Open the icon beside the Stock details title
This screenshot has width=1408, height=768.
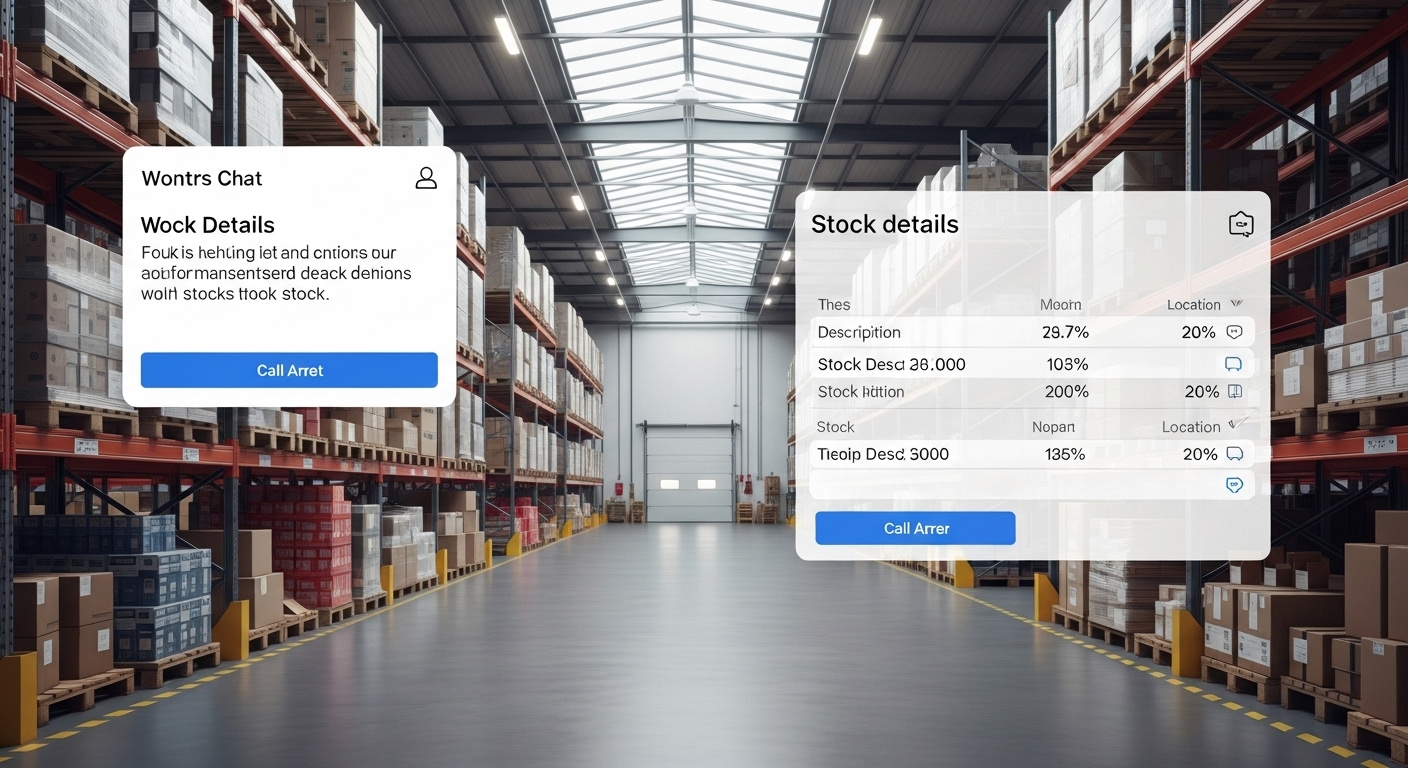tap(1241, 224)
